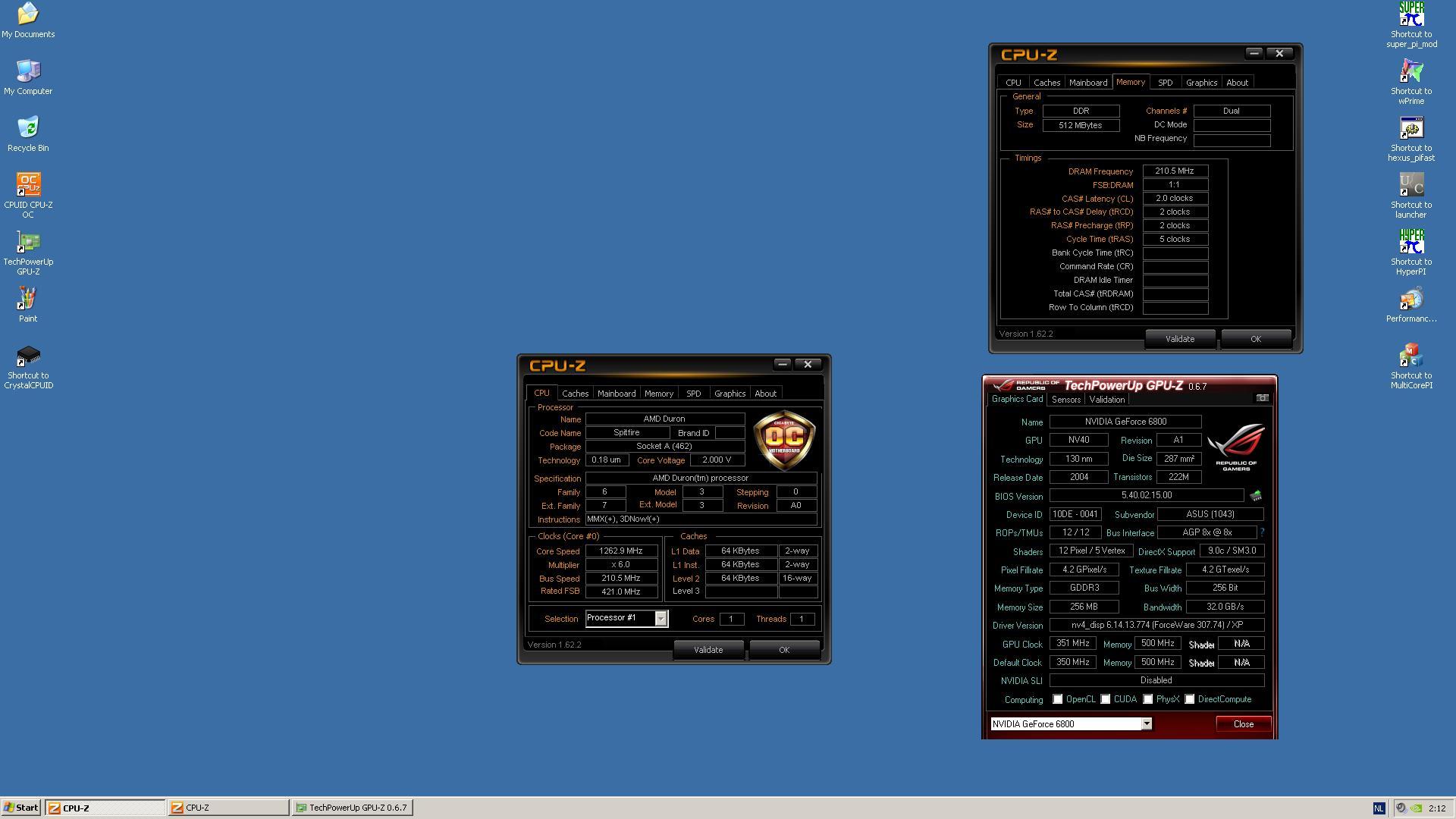Launch Shortcut to HyperPI icon

(1411, 252)
